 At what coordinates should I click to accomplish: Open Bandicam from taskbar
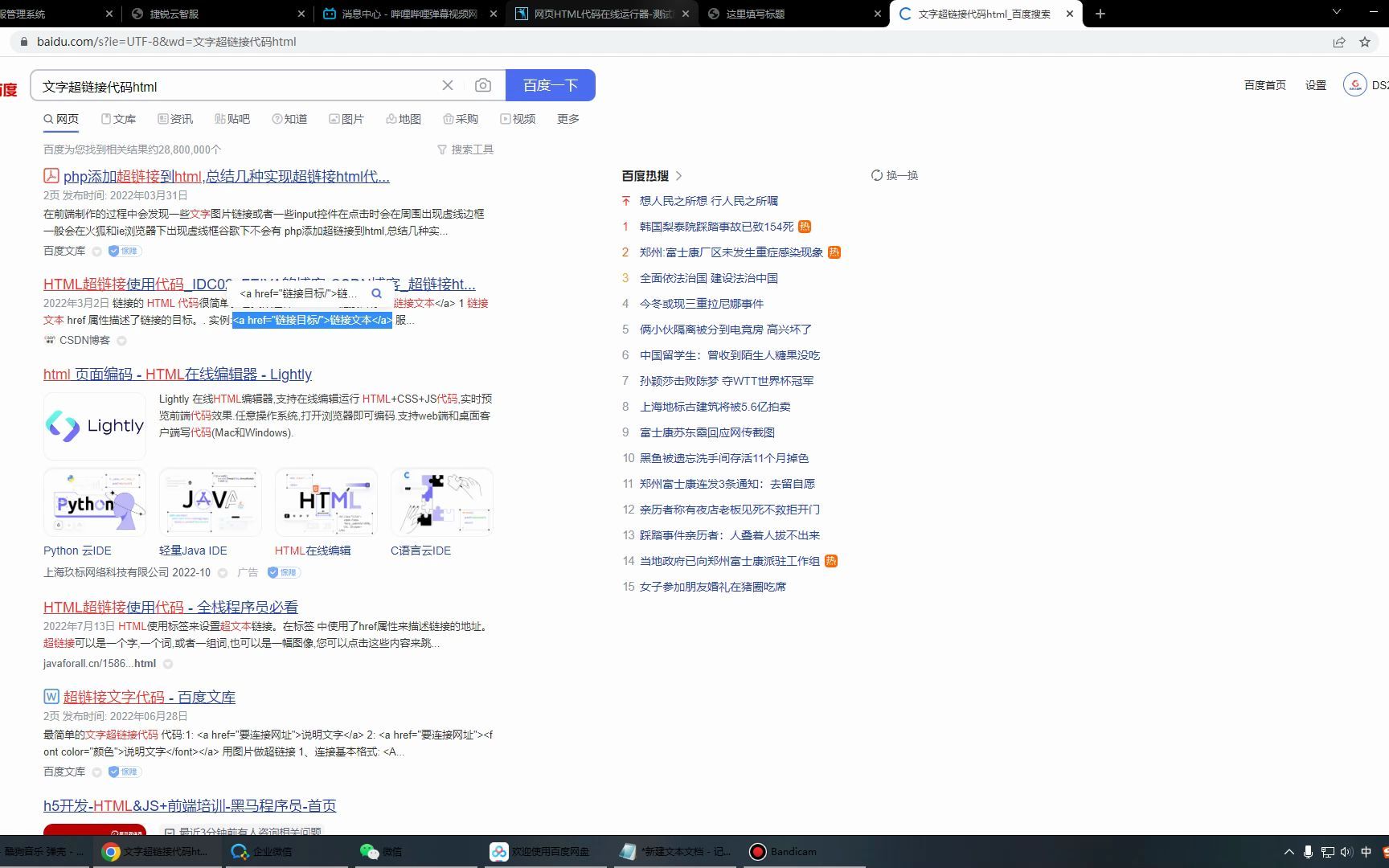click(804, 851)
